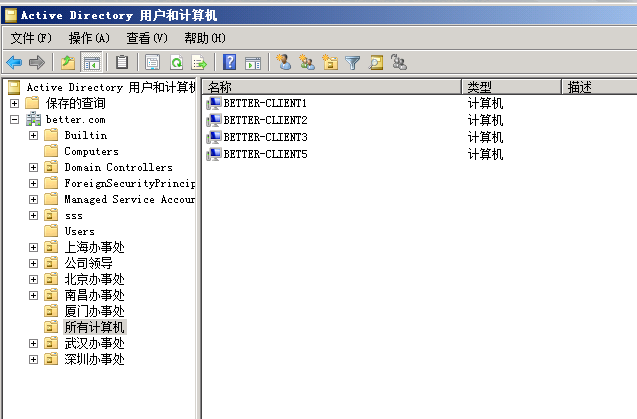
Task: Collapse the better.com domain node
Action: tap(14, 119)
